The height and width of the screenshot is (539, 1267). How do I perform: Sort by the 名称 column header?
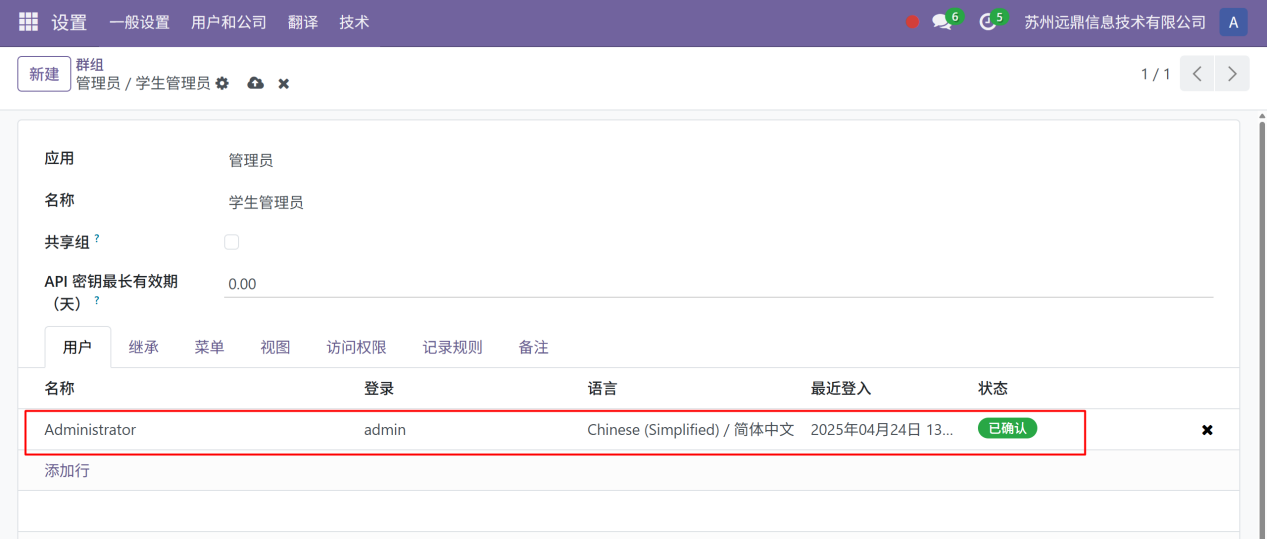point(59,388)
